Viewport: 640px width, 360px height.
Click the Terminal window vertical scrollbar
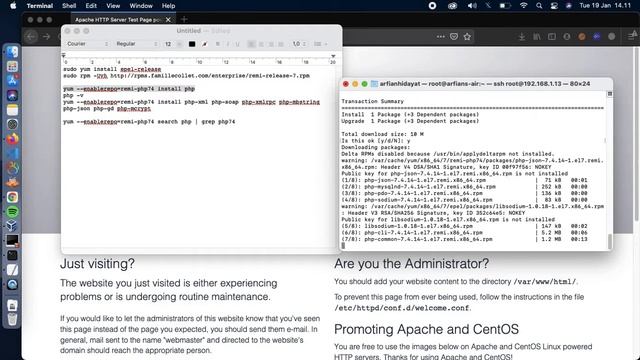point(610,241)
